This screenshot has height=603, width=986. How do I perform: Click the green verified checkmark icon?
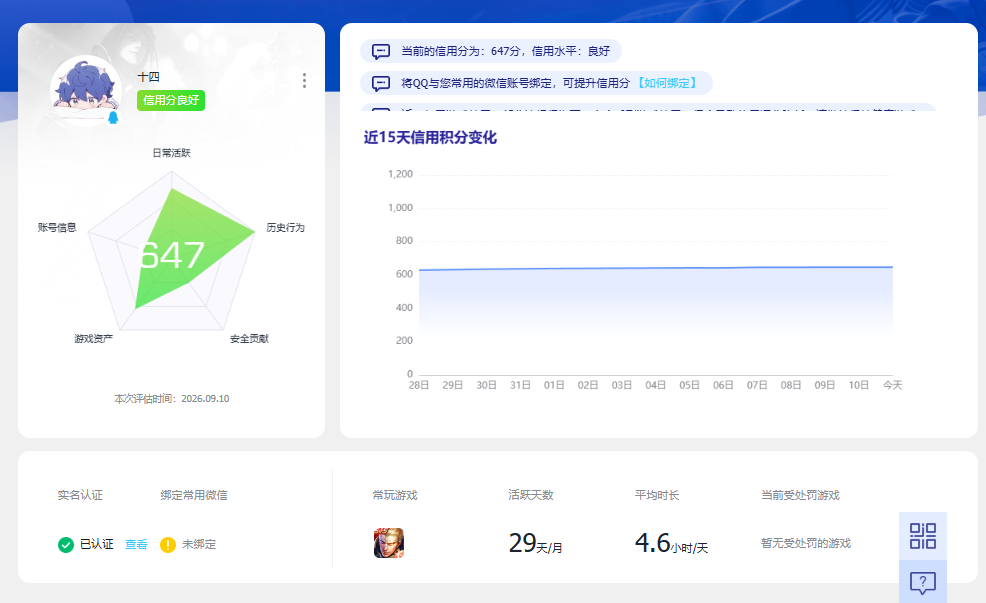(66, 545)
